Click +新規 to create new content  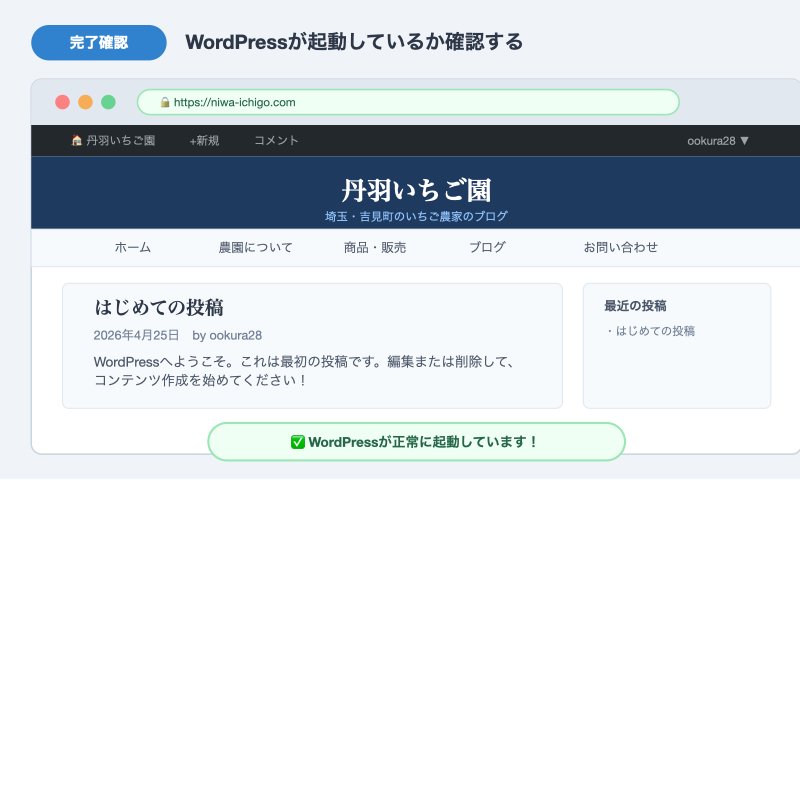(204, 140)
